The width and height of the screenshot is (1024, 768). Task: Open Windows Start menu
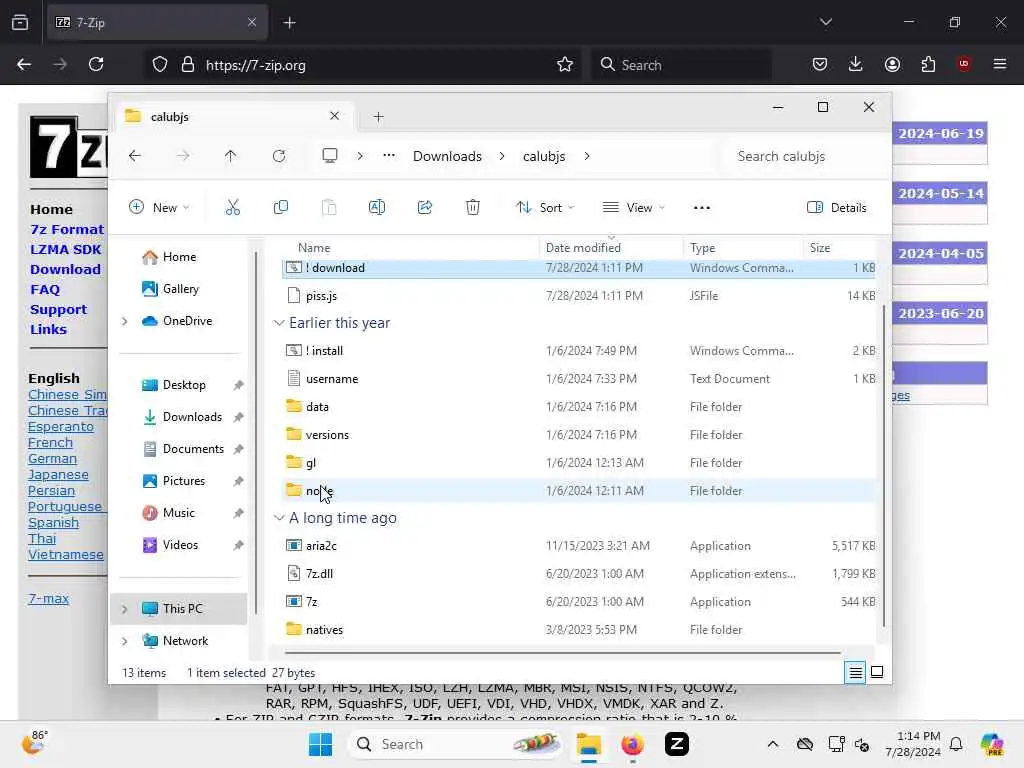pos(320,744)
